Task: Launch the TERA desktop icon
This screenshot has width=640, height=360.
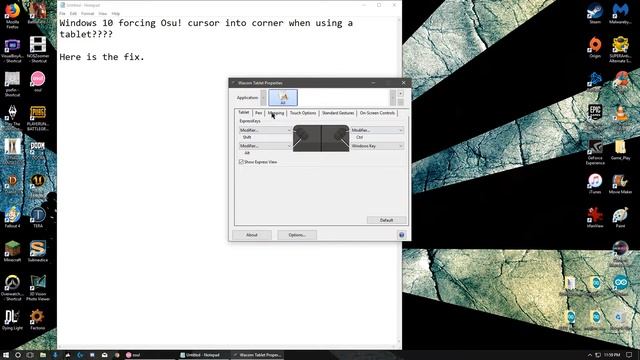Action: [x=38, y=217]
